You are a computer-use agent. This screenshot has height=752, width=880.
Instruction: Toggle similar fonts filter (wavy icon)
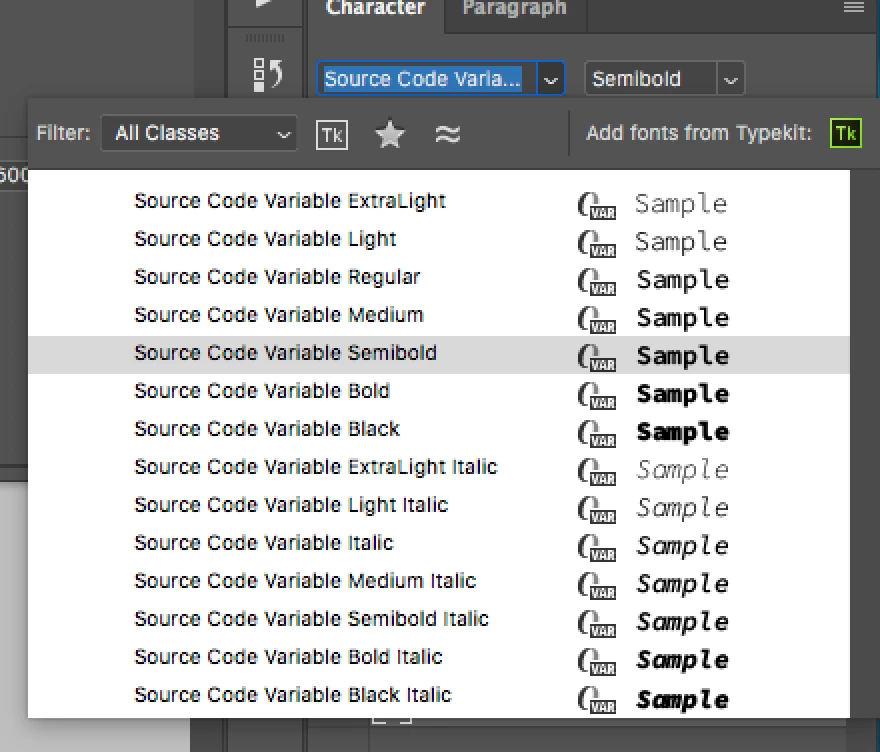[447, 135]
